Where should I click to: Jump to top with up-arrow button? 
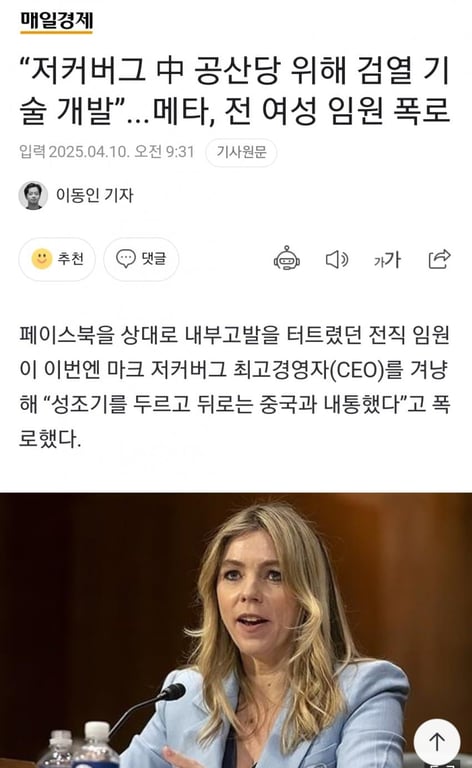point(437,741)
